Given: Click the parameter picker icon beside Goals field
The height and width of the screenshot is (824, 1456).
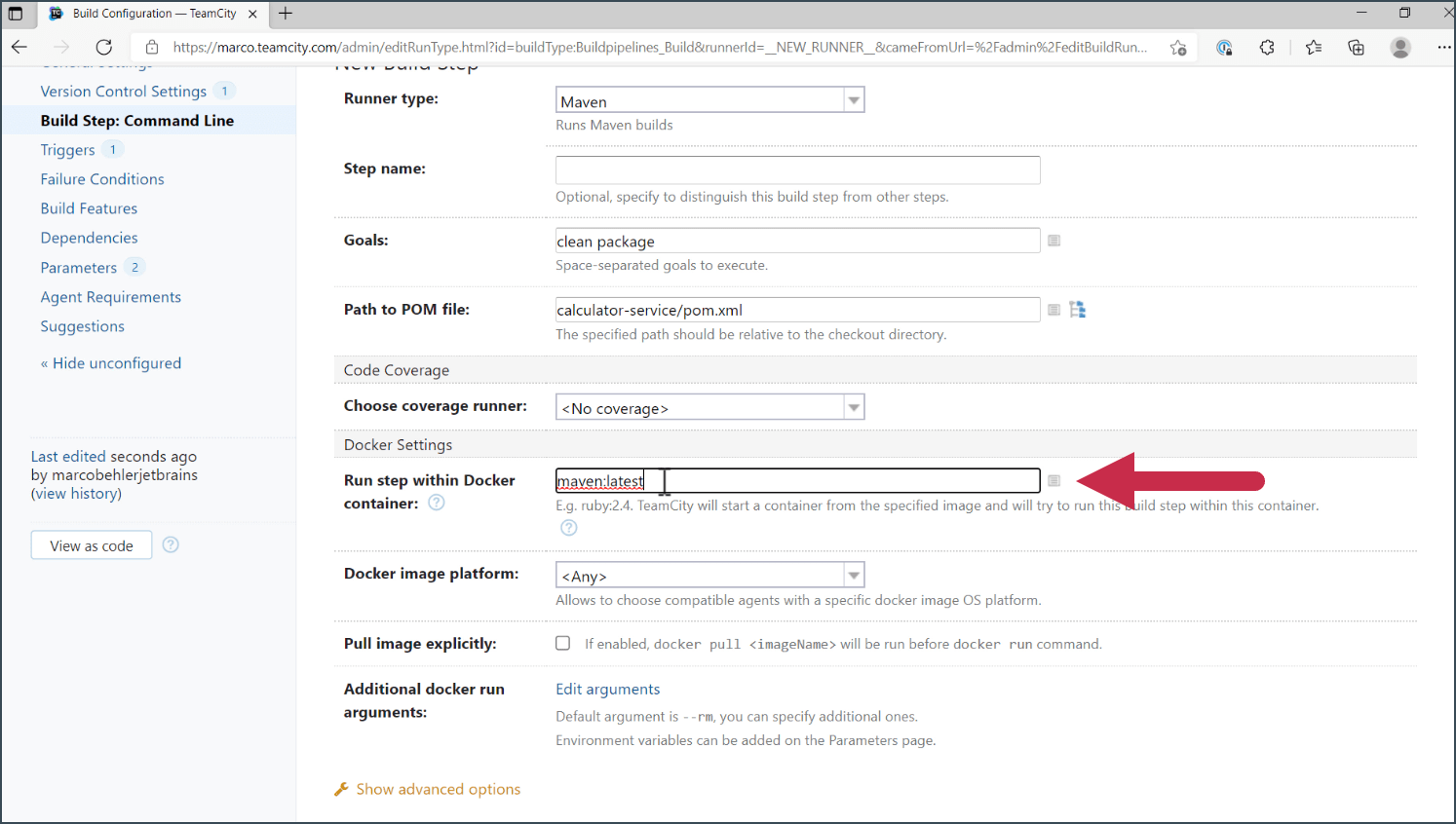Looking at the screenshot, I should 1054,241.
